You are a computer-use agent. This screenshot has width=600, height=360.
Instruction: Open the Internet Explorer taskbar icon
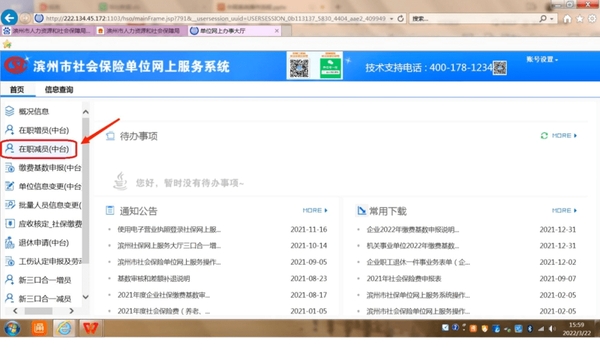click(64, 328)
